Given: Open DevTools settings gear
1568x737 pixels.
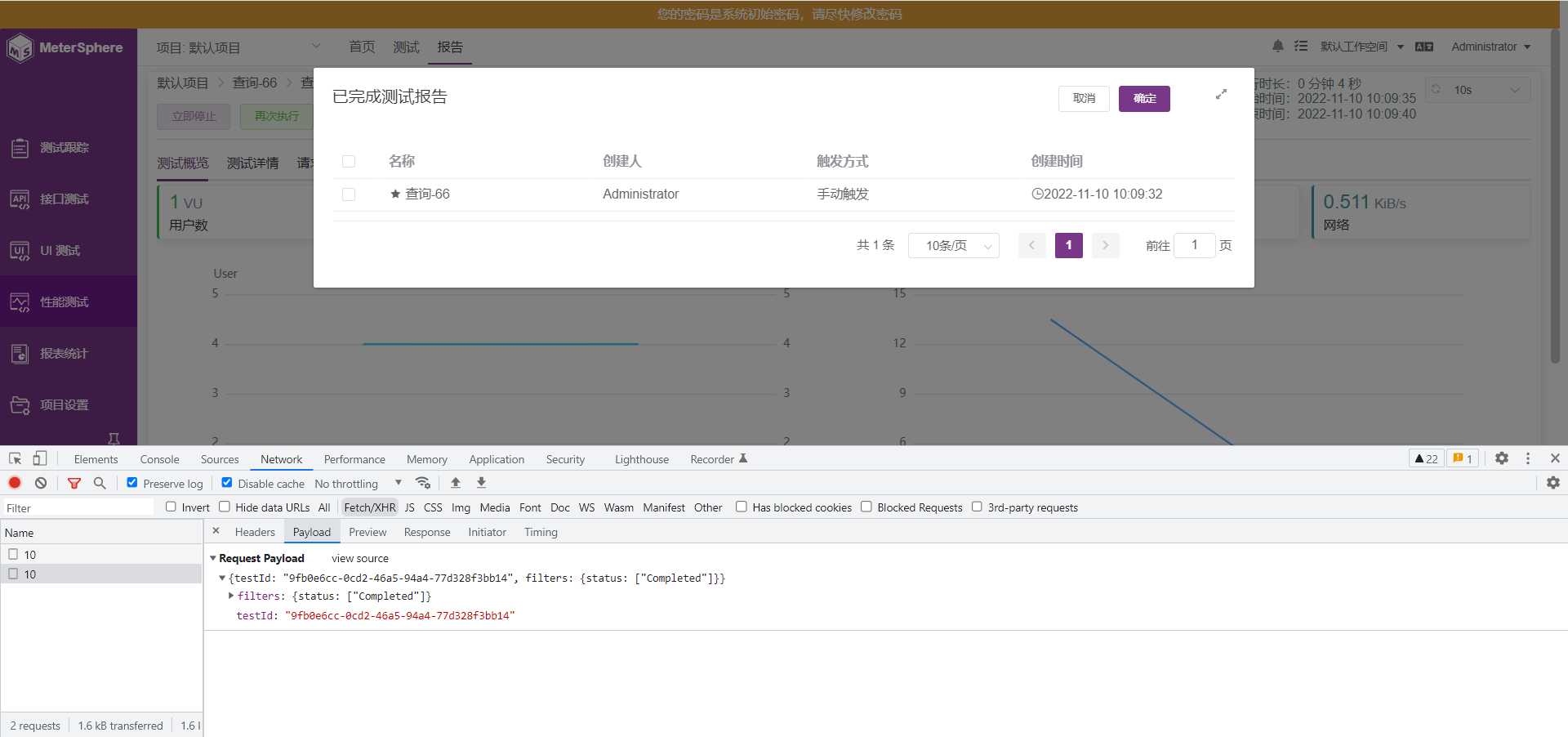Looking at the screenshot, I should point(1501,458).
